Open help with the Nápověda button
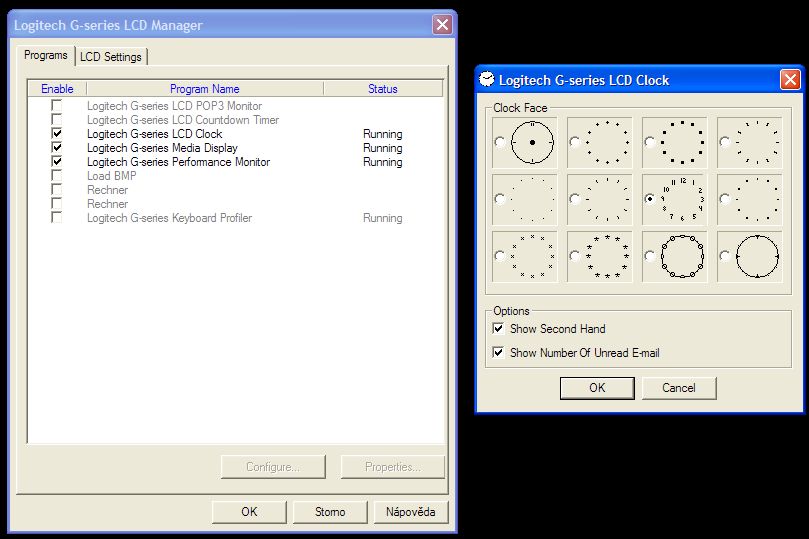Viewport: 809px width, 539px height. point(410,511)
